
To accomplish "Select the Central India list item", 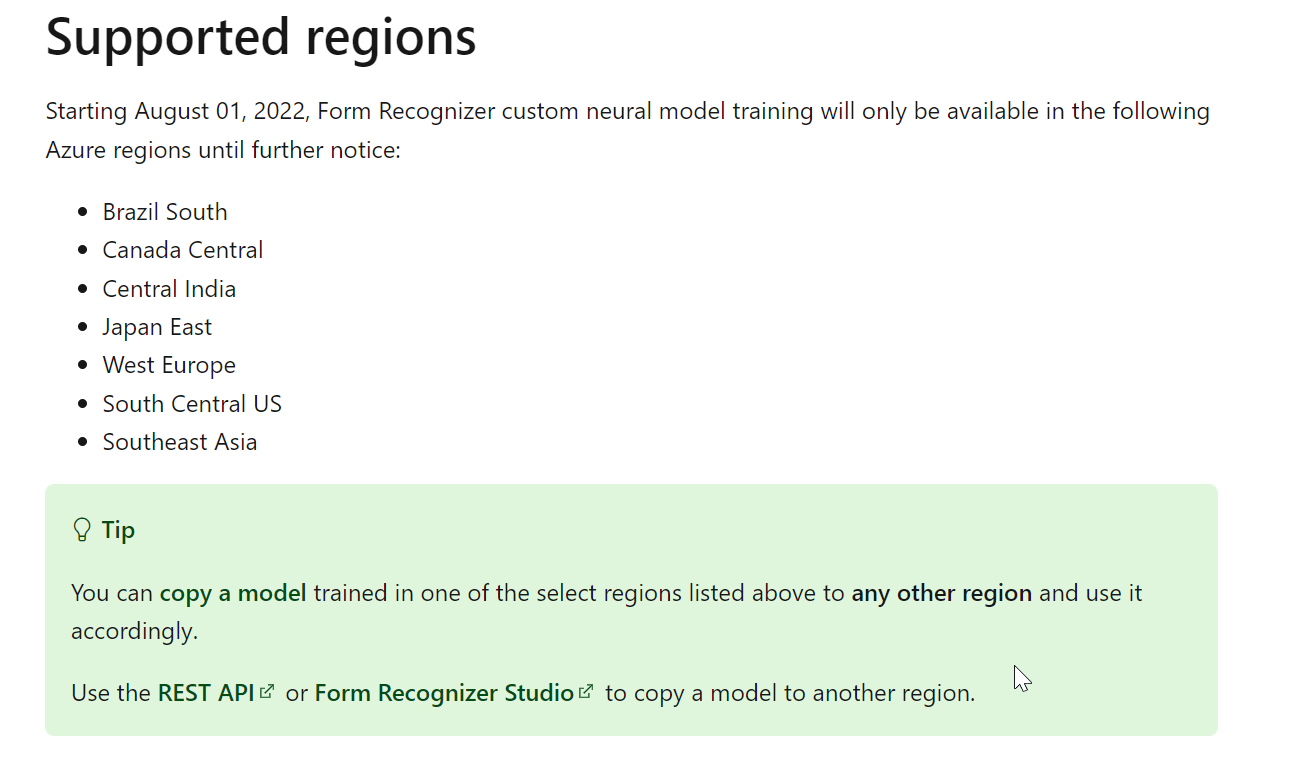I will coord(169,289).
